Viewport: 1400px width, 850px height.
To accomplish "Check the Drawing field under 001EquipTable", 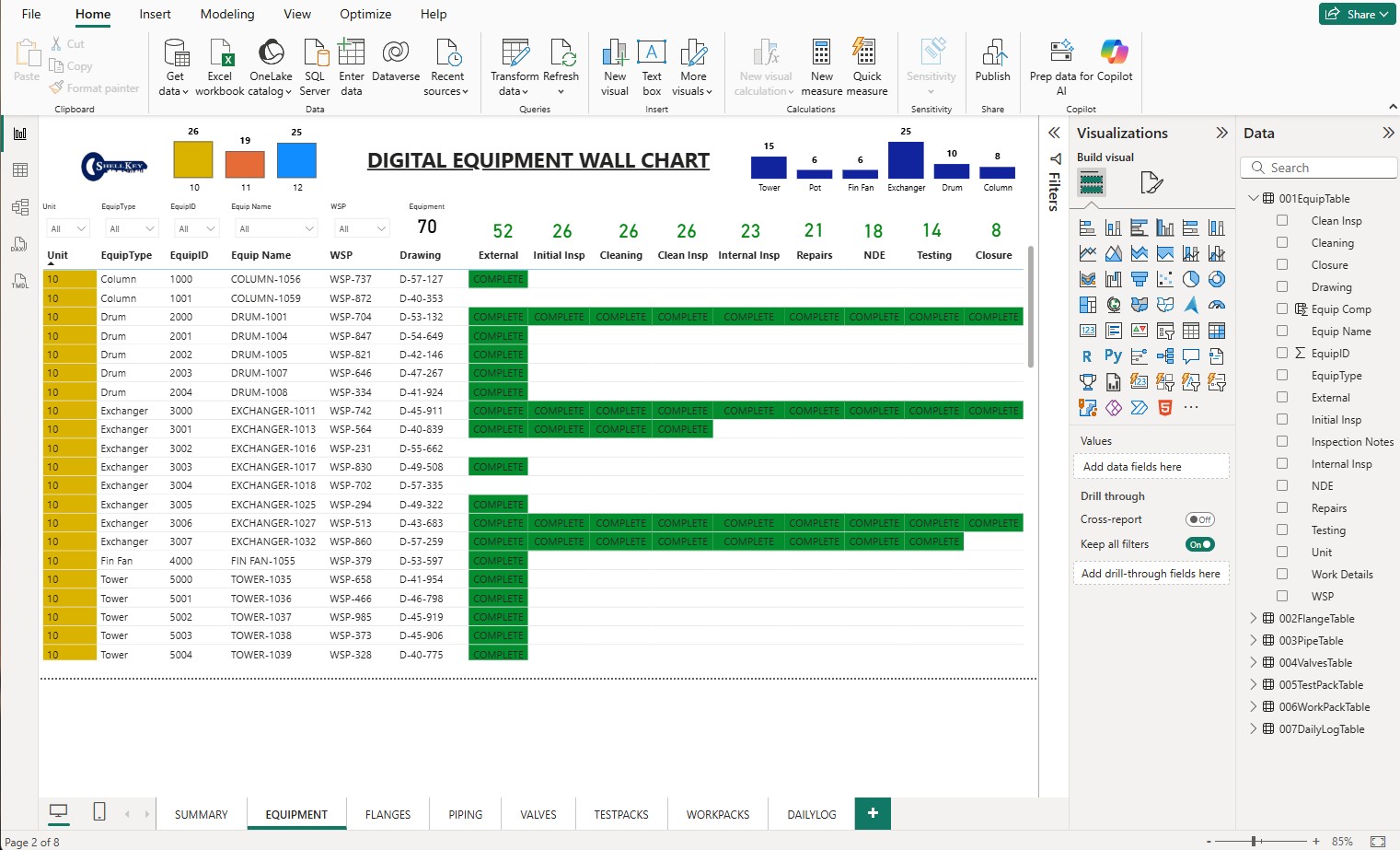I will [1282, 286].
